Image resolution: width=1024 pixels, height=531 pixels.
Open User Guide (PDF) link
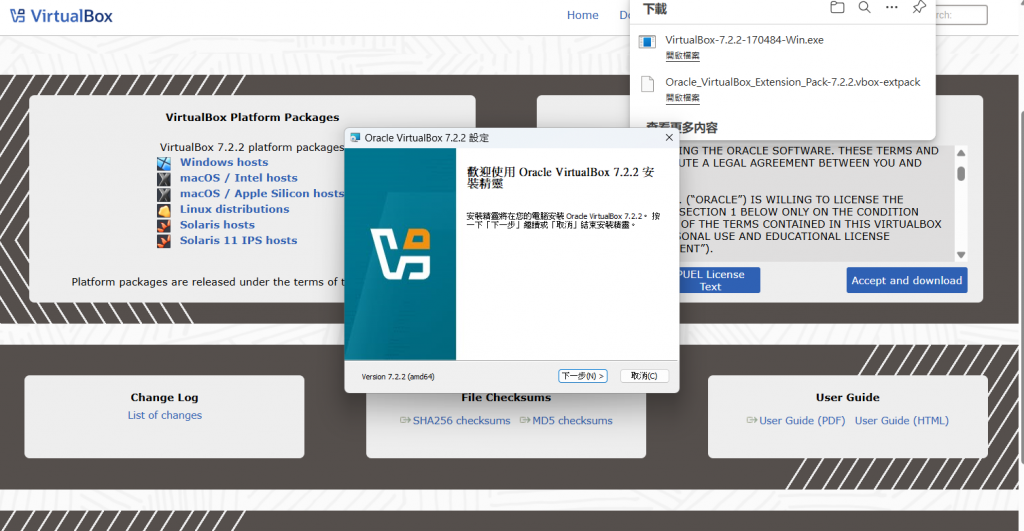tap(802, 421)
